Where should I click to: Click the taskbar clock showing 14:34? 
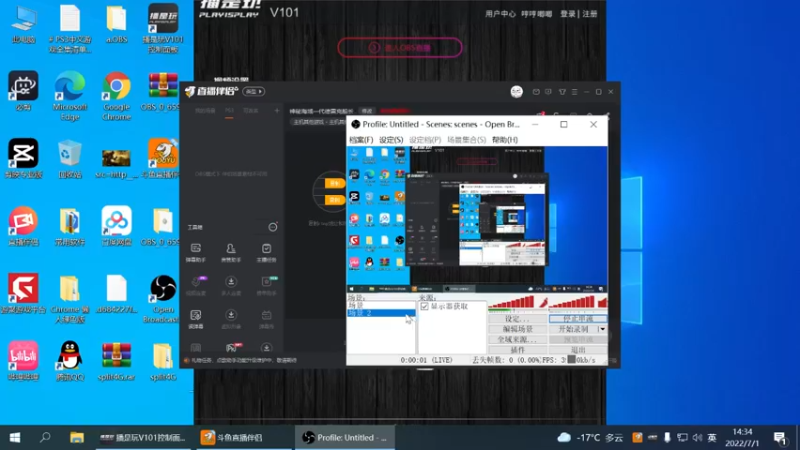point(742,438)
